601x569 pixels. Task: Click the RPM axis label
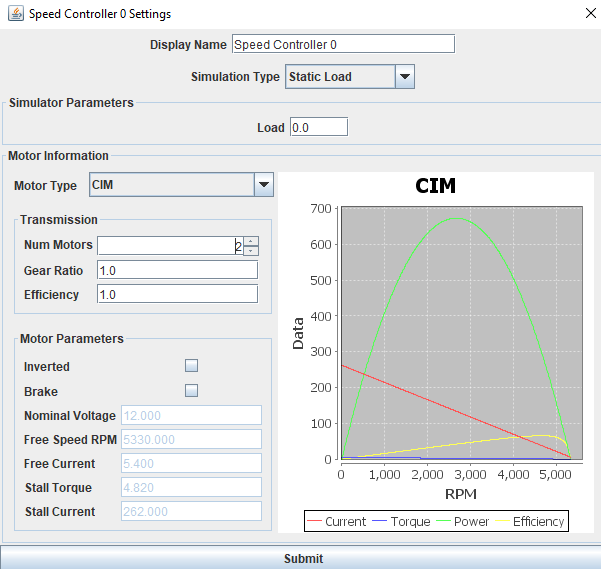461,494
